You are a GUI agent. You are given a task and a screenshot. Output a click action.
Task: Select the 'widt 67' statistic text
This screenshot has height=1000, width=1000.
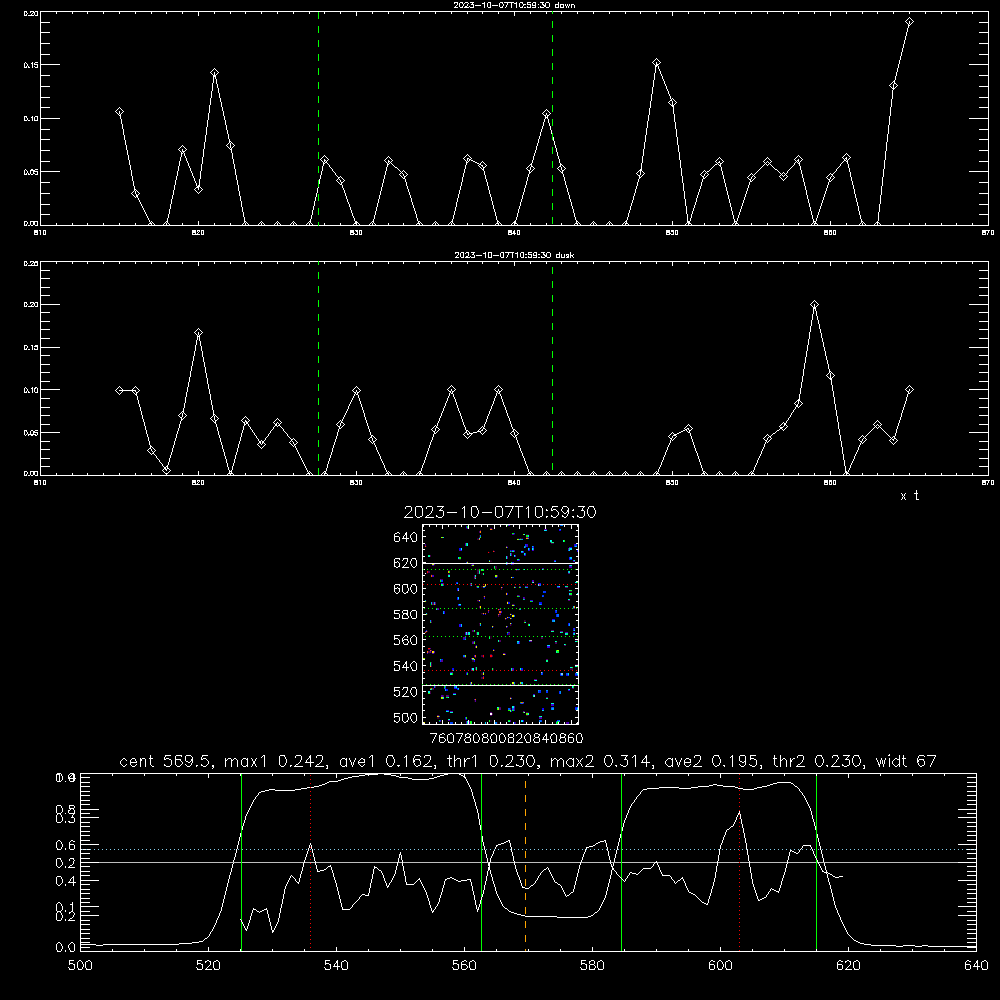pos(906,761)
